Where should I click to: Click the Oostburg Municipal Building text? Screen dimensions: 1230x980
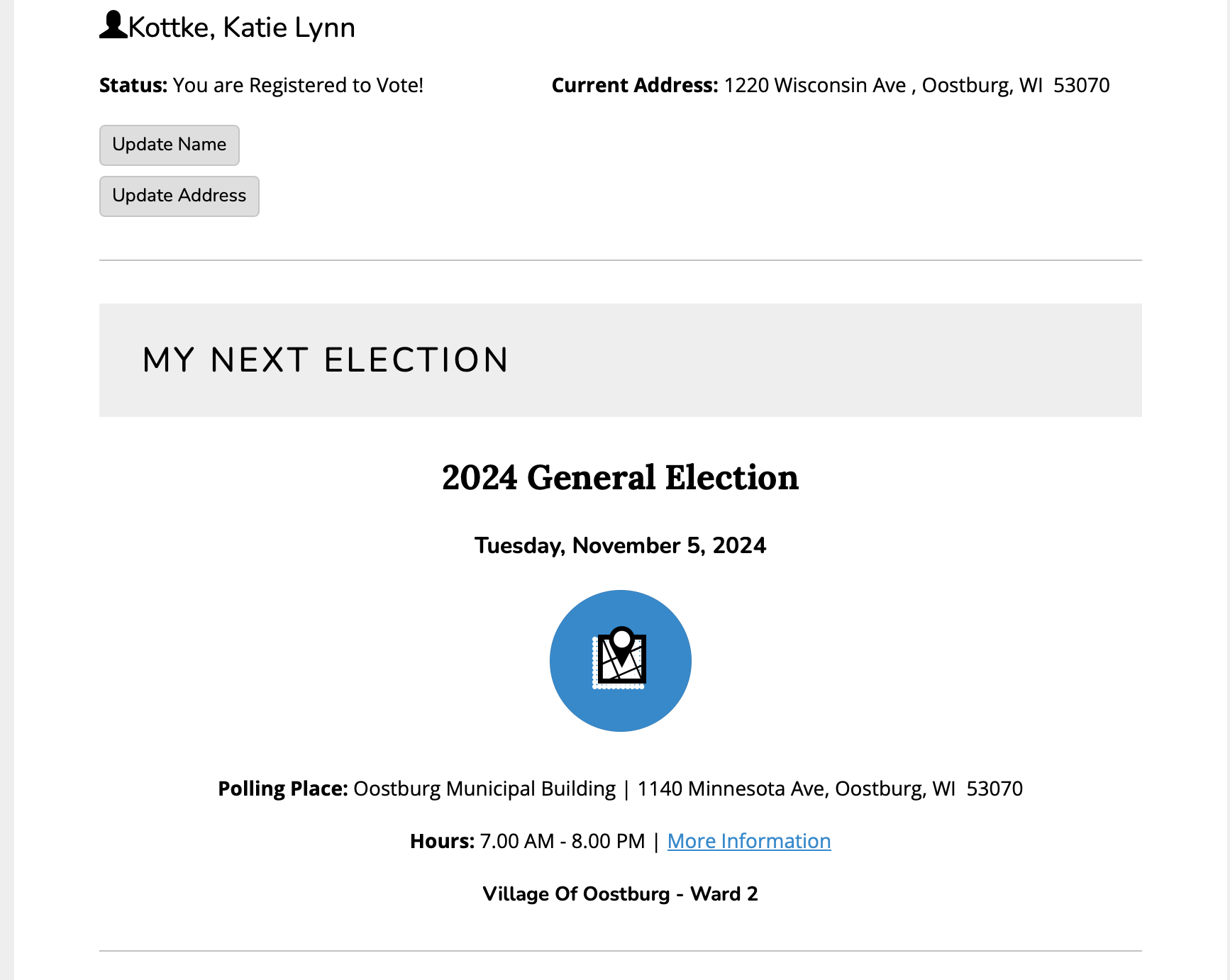pos(484,789)
